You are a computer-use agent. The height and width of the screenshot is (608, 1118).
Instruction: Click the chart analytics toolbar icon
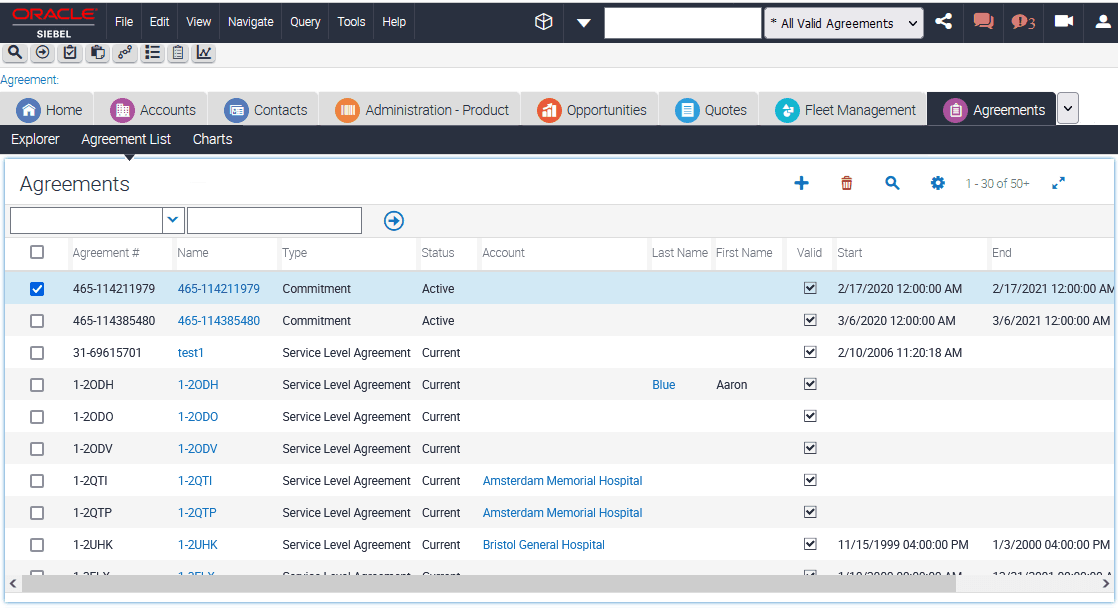coord(203,53)
